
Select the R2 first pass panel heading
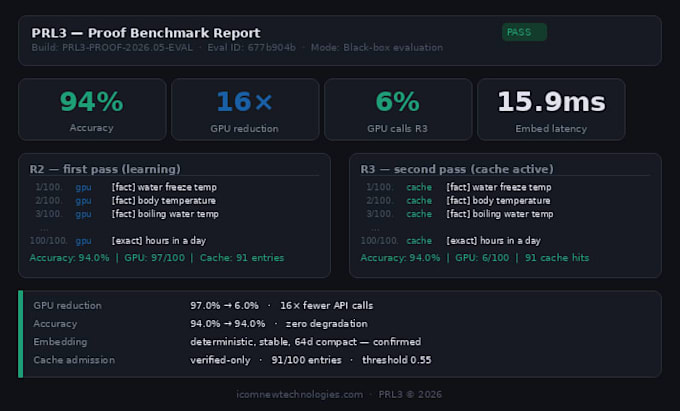[x=105, y=169]
